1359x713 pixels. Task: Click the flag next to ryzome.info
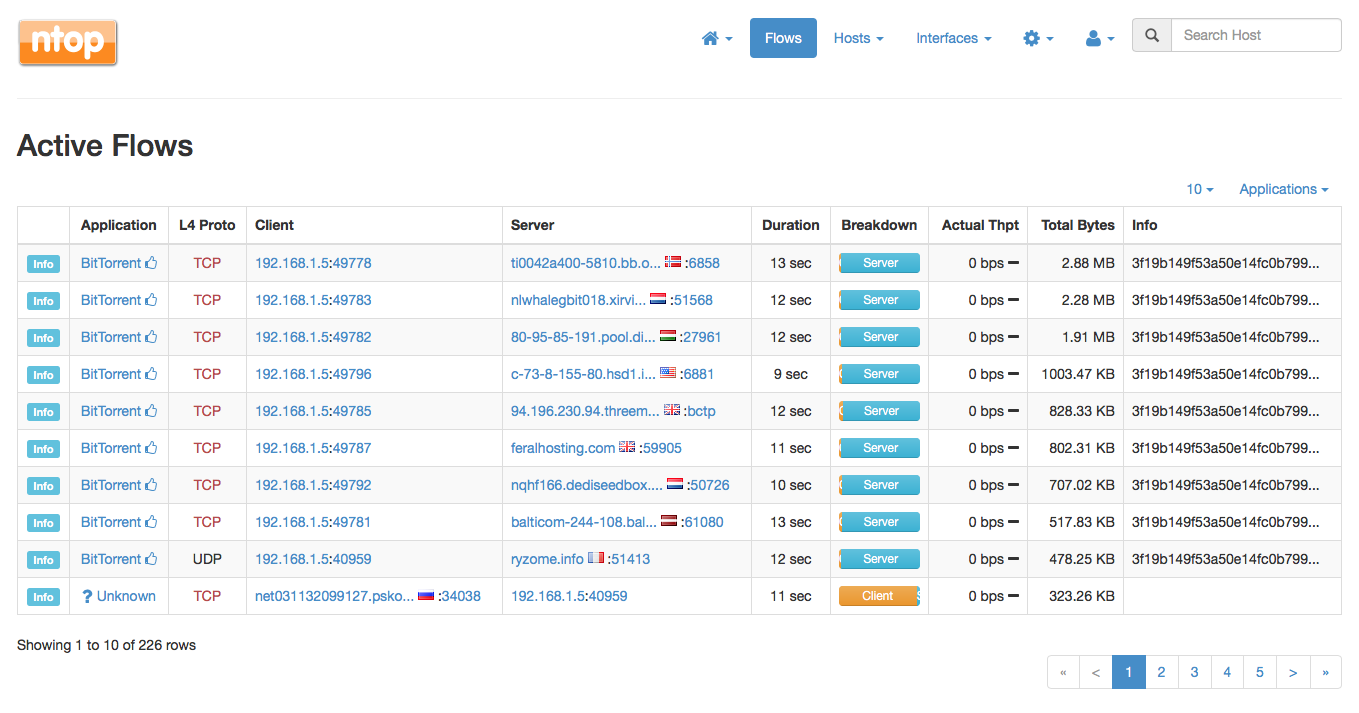[596, 558]
